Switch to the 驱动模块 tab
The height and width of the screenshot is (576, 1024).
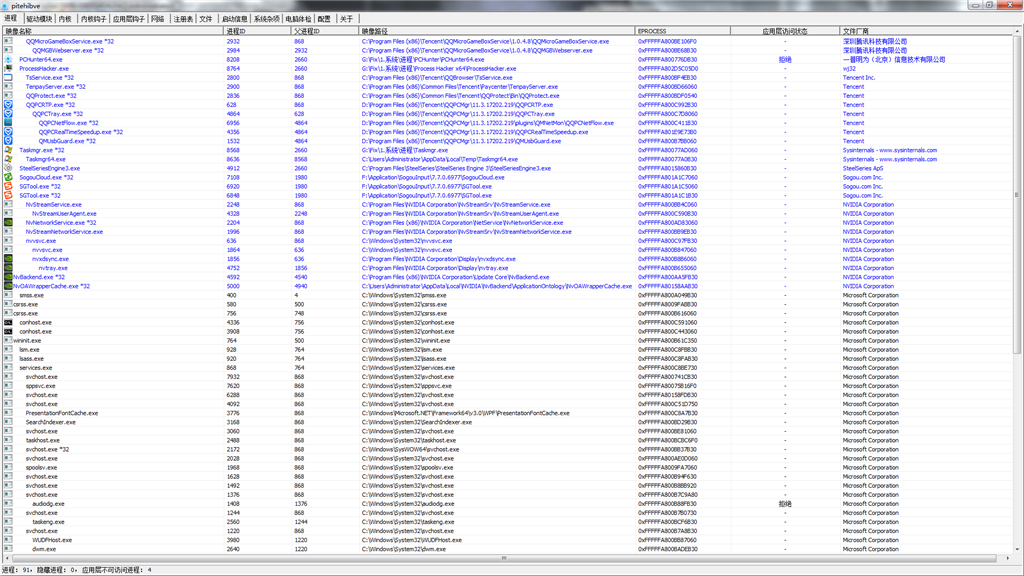point(39,19)
